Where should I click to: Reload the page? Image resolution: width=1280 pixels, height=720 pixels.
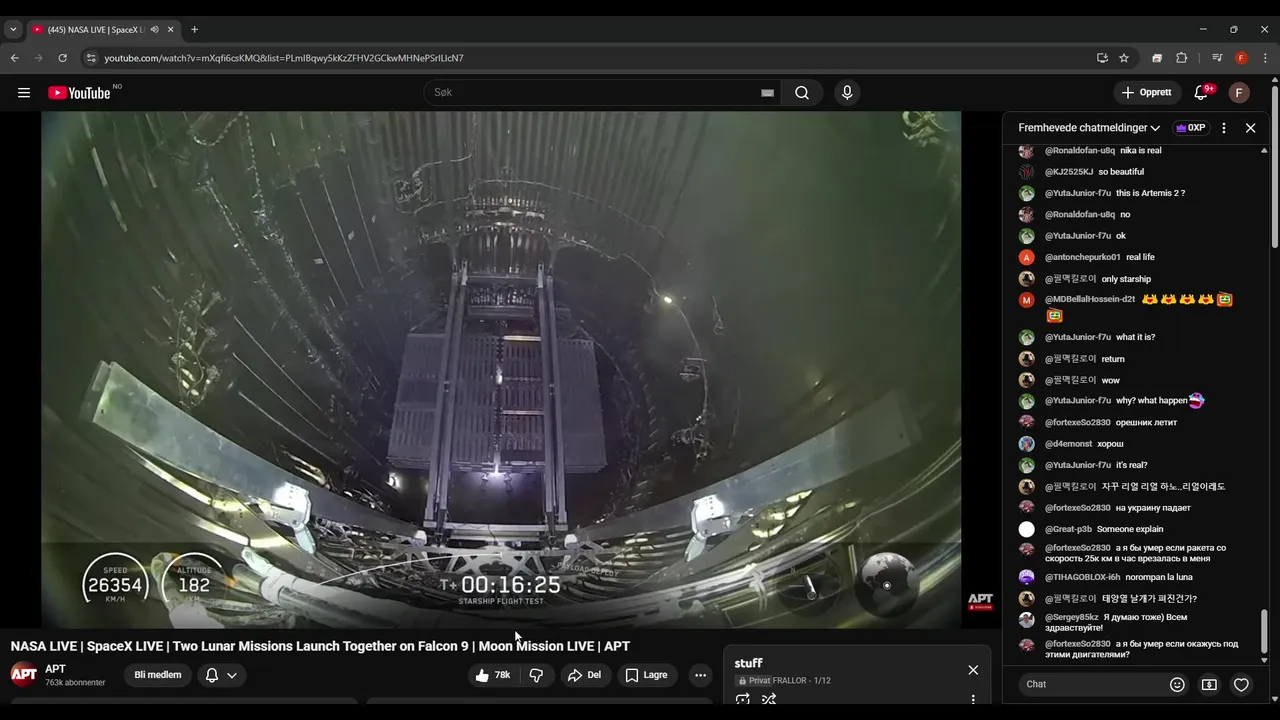tap(62, 58)
